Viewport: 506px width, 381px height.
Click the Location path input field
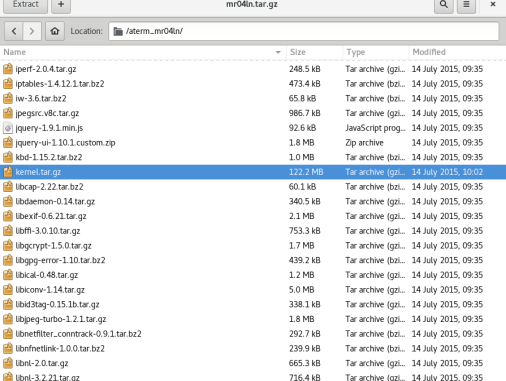coord(304,31)
